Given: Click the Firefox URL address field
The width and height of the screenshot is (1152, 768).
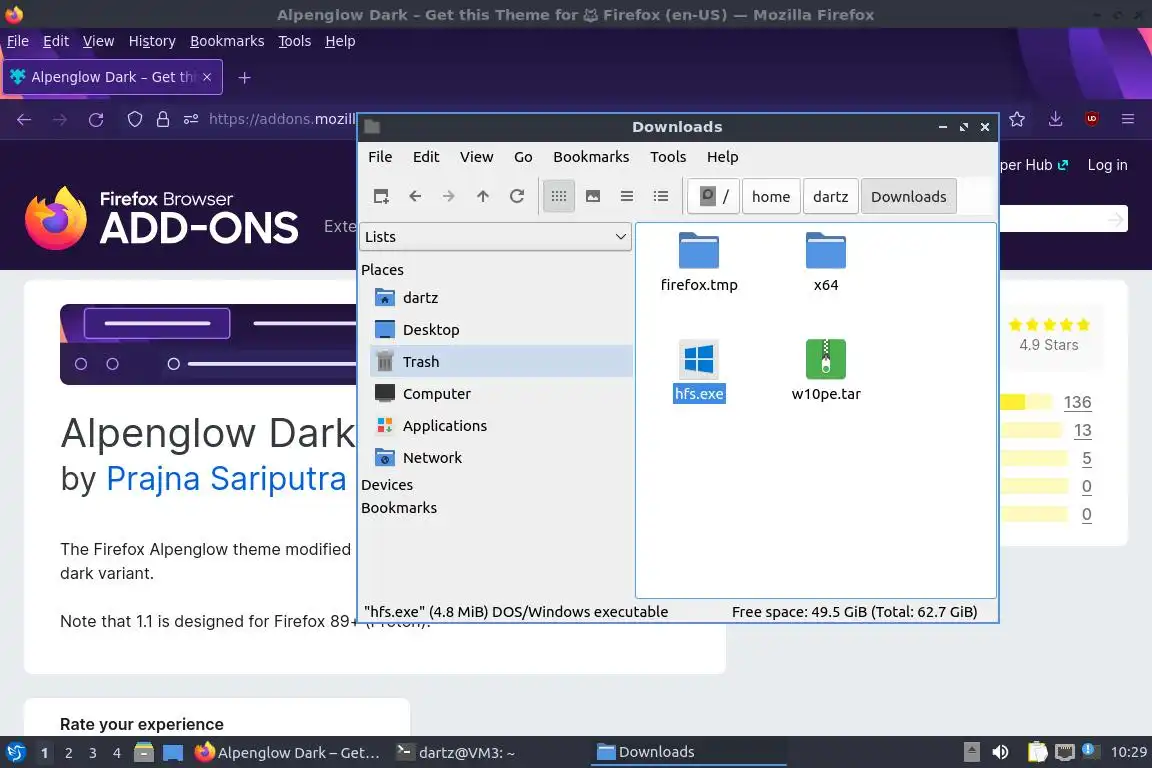Looking at the screenshot, I should pyautogui.click(x=282, y=119).
